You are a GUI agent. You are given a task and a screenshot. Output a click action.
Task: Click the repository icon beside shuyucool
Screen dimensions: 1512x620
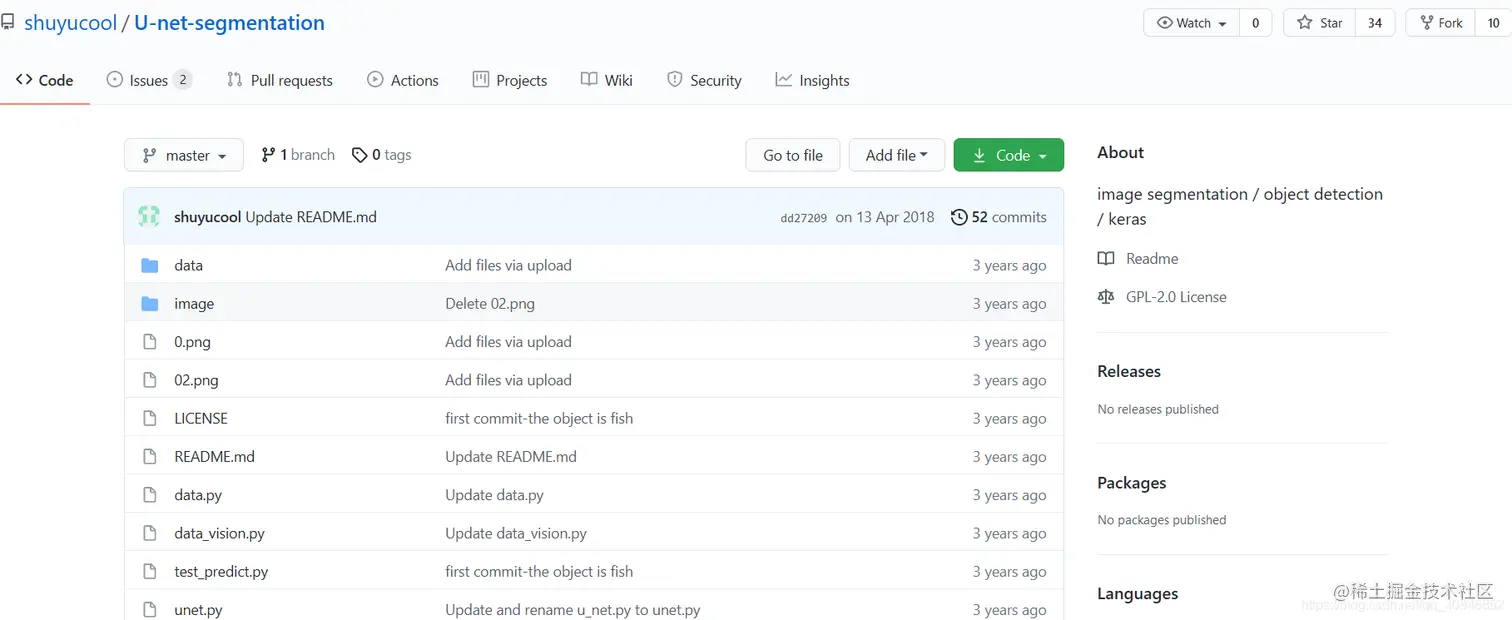(x=7, y=22)
